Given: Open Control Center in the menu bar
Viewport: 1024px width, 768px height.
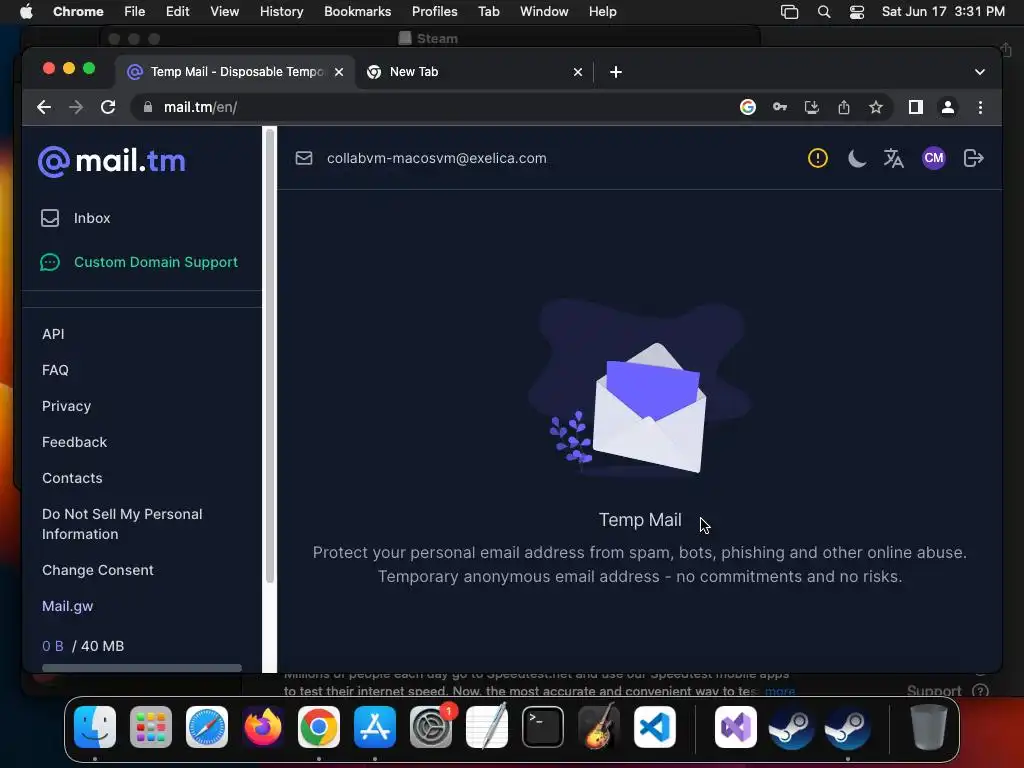Looking at the screenshot, I should (857, 12).
